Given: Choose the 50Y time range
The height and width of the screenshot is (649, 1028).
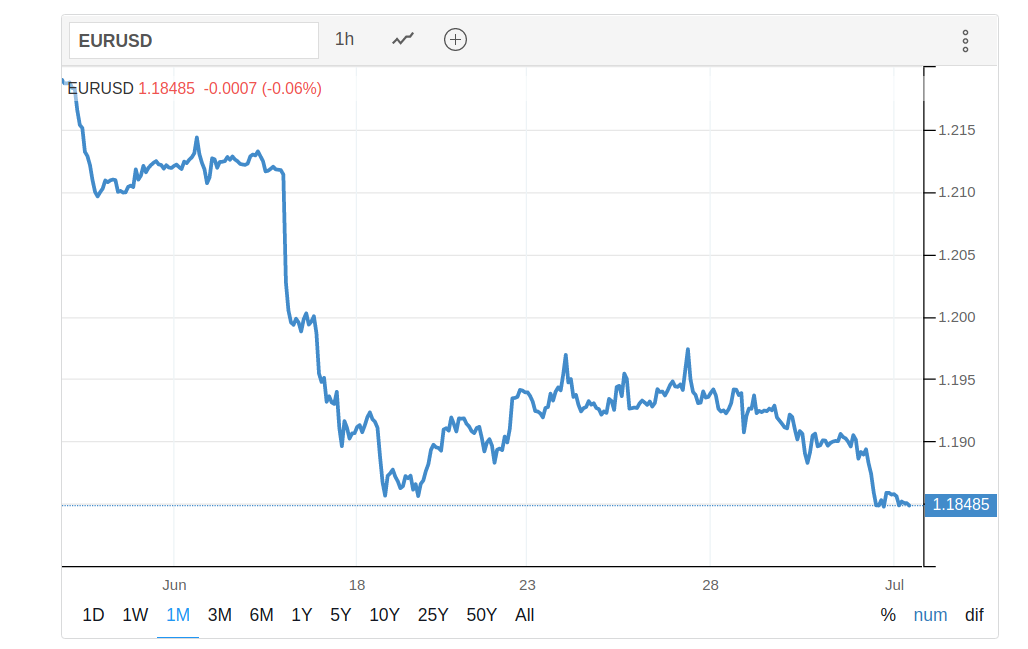Looking at the screenshot, I should pyautogui.click(x=482, y=615).
